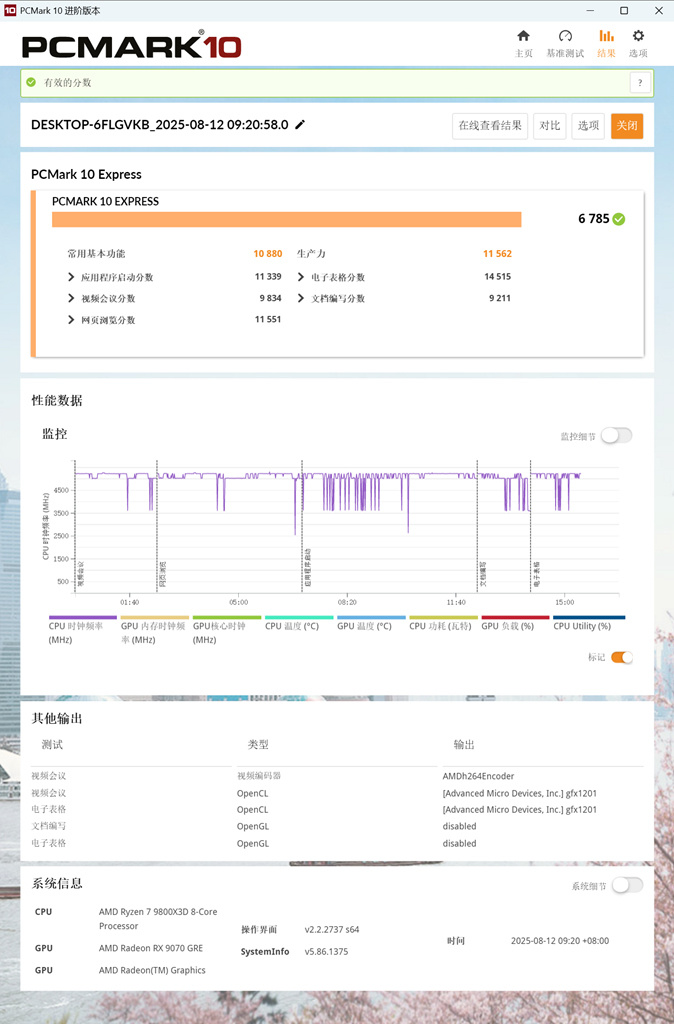Expand 电子表格分数 row

(x=300, y=277)
